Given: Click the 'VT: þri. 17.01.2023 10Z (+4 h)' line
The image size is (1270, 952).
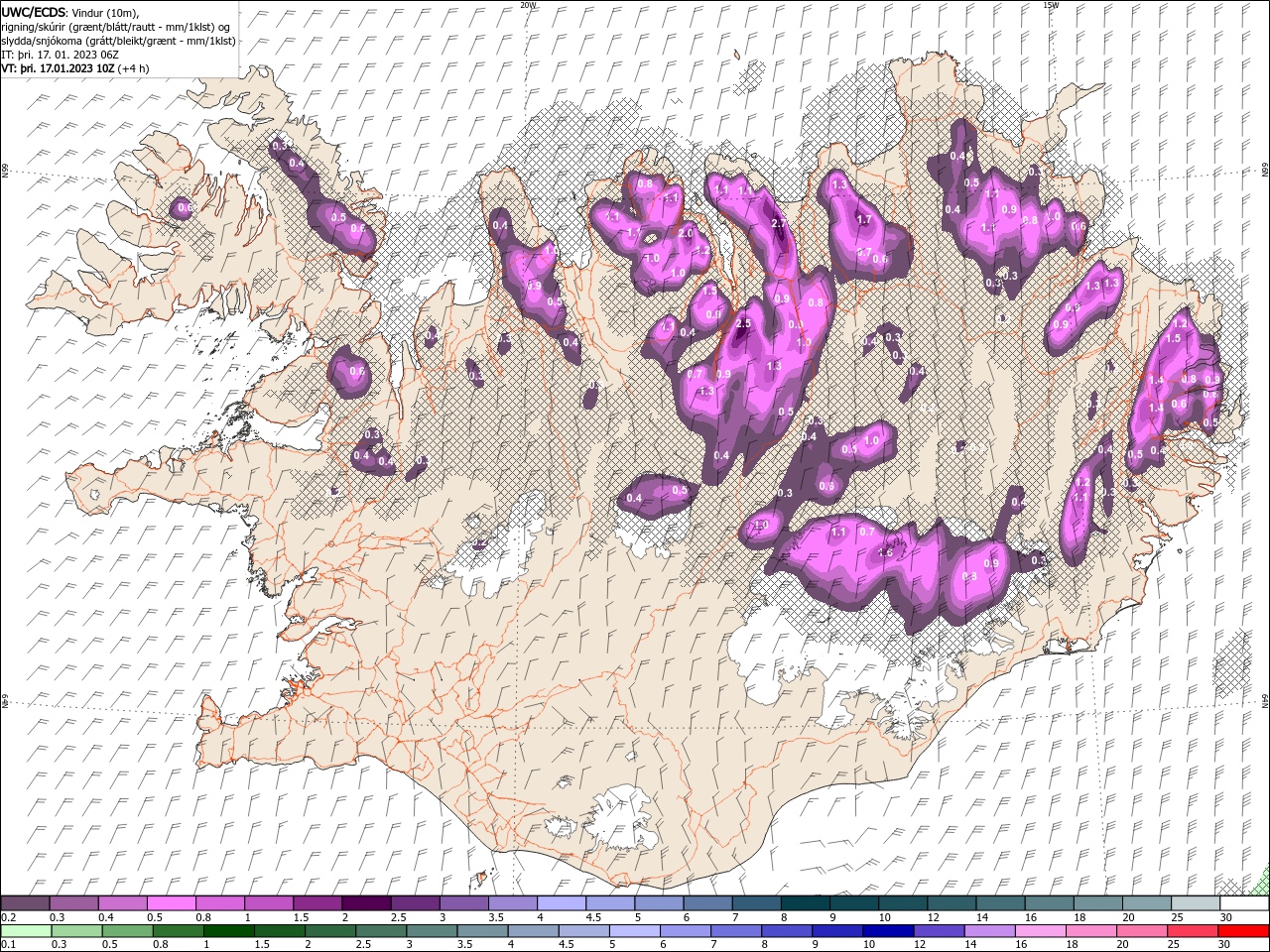Looking at the screenshot, I should pyautogui.click(x=75, y=68).
